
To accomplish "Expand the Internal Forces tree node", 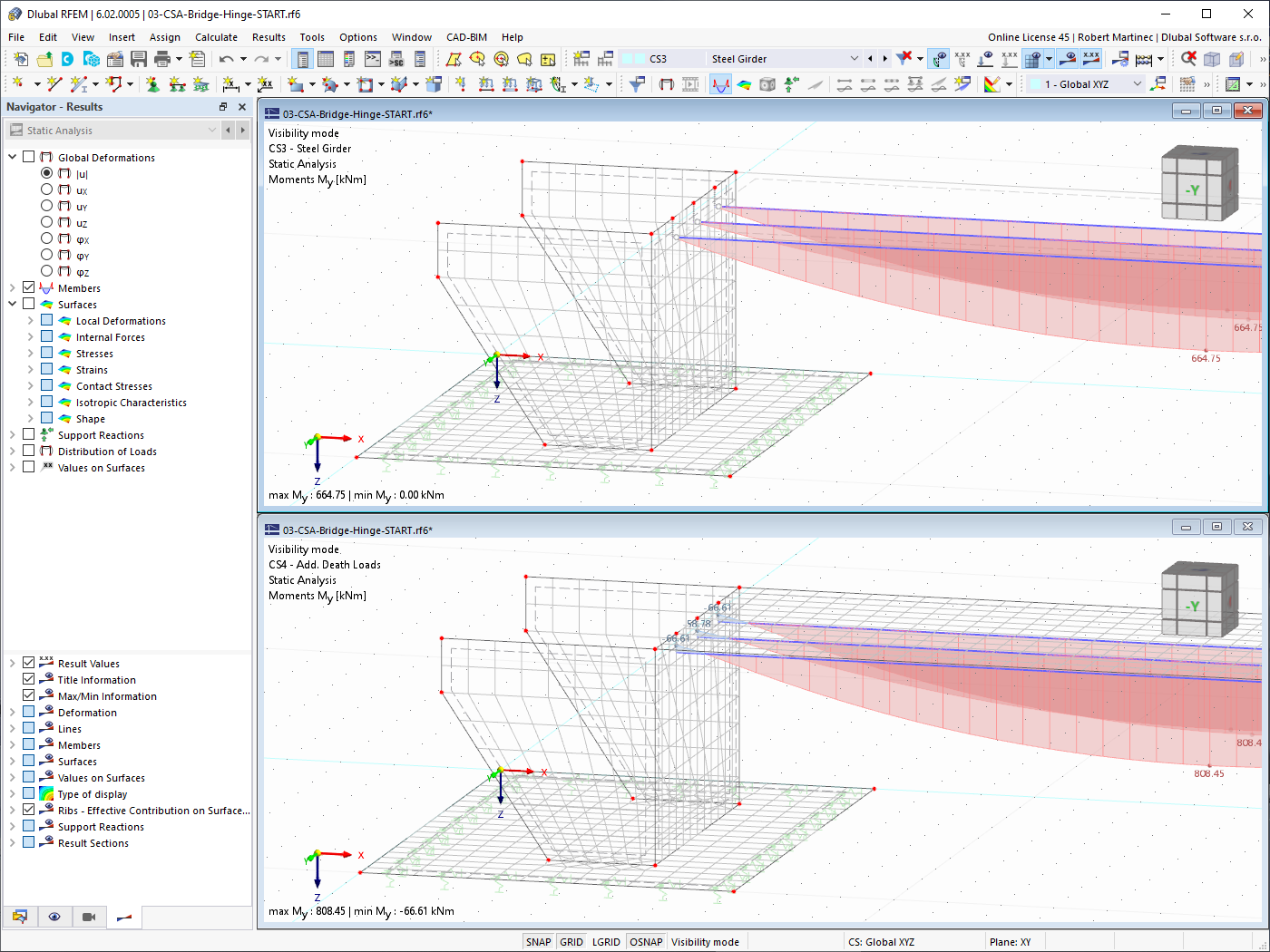I will [x=30, y=336].
